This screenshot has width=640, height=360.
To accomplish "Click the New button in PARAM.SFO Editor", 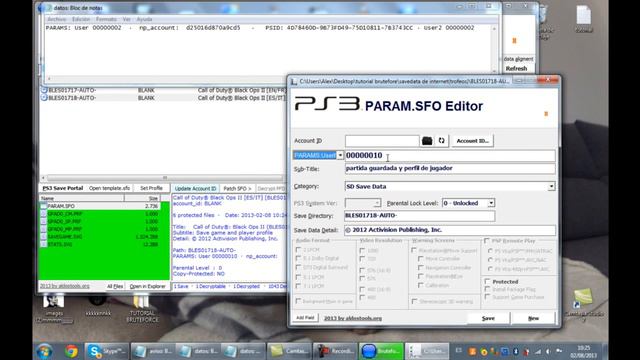I will point(533,318).
